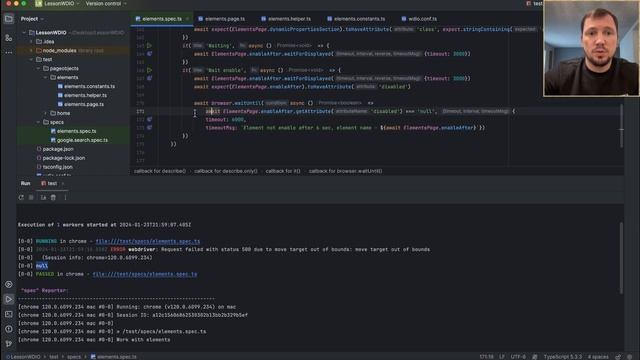
Task: Open the Project view dropdown arrow
Action: [x=42, y=19]
